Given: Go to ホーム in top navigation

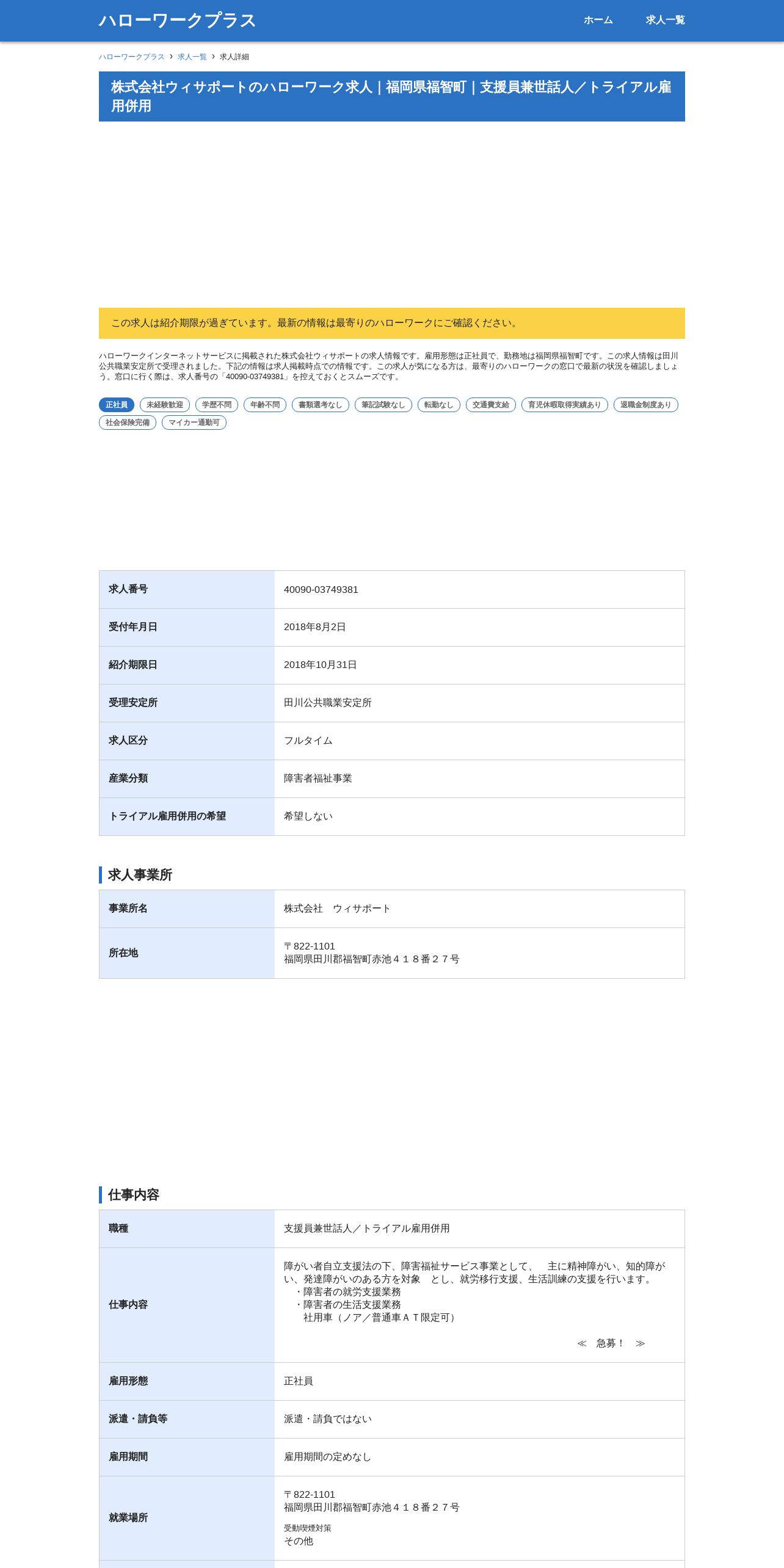Looking at the screenshot, I should point(598,20).
